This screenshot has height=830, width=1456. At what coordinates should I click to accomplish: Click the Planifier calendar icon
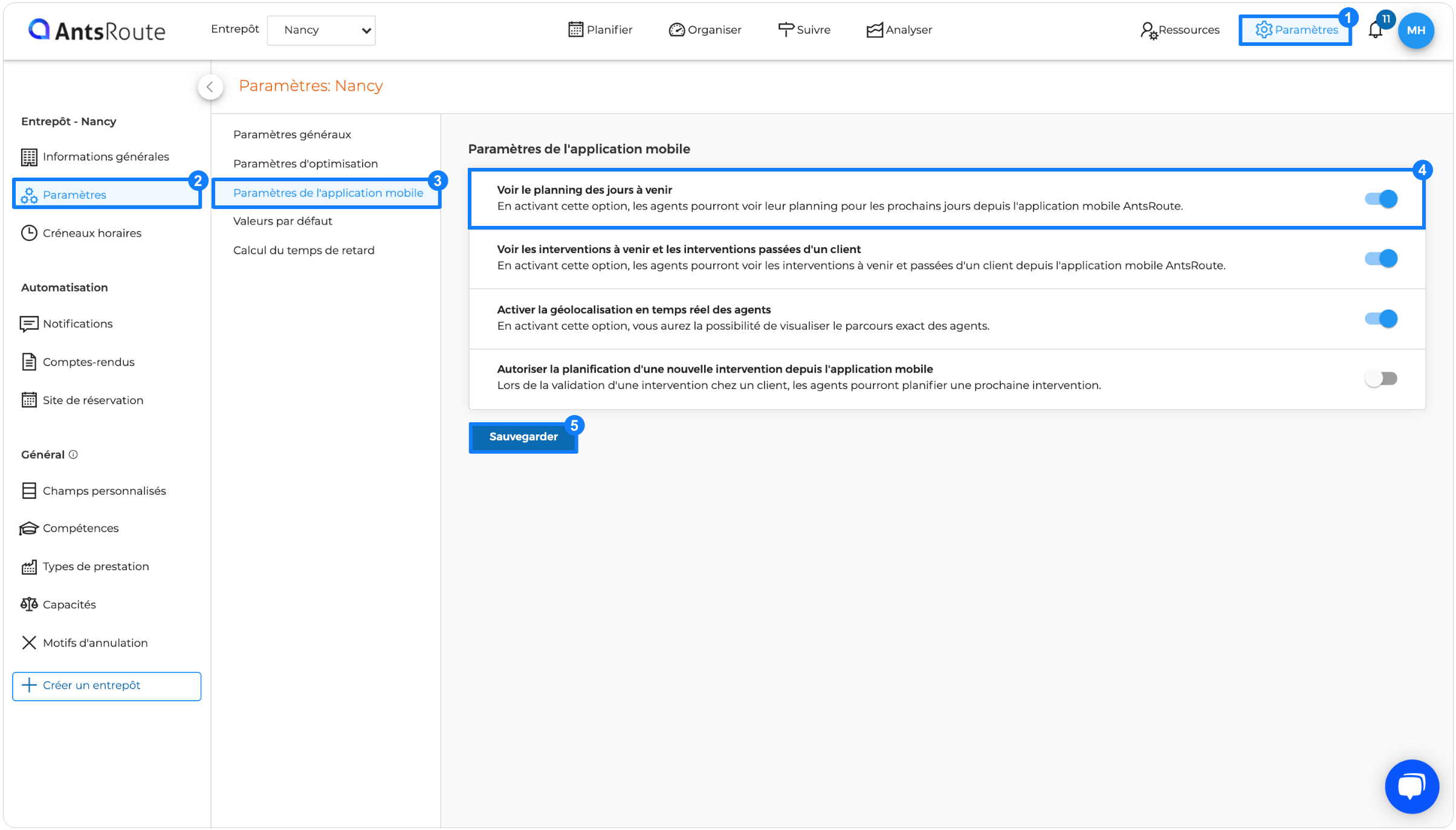coord(575,30)
